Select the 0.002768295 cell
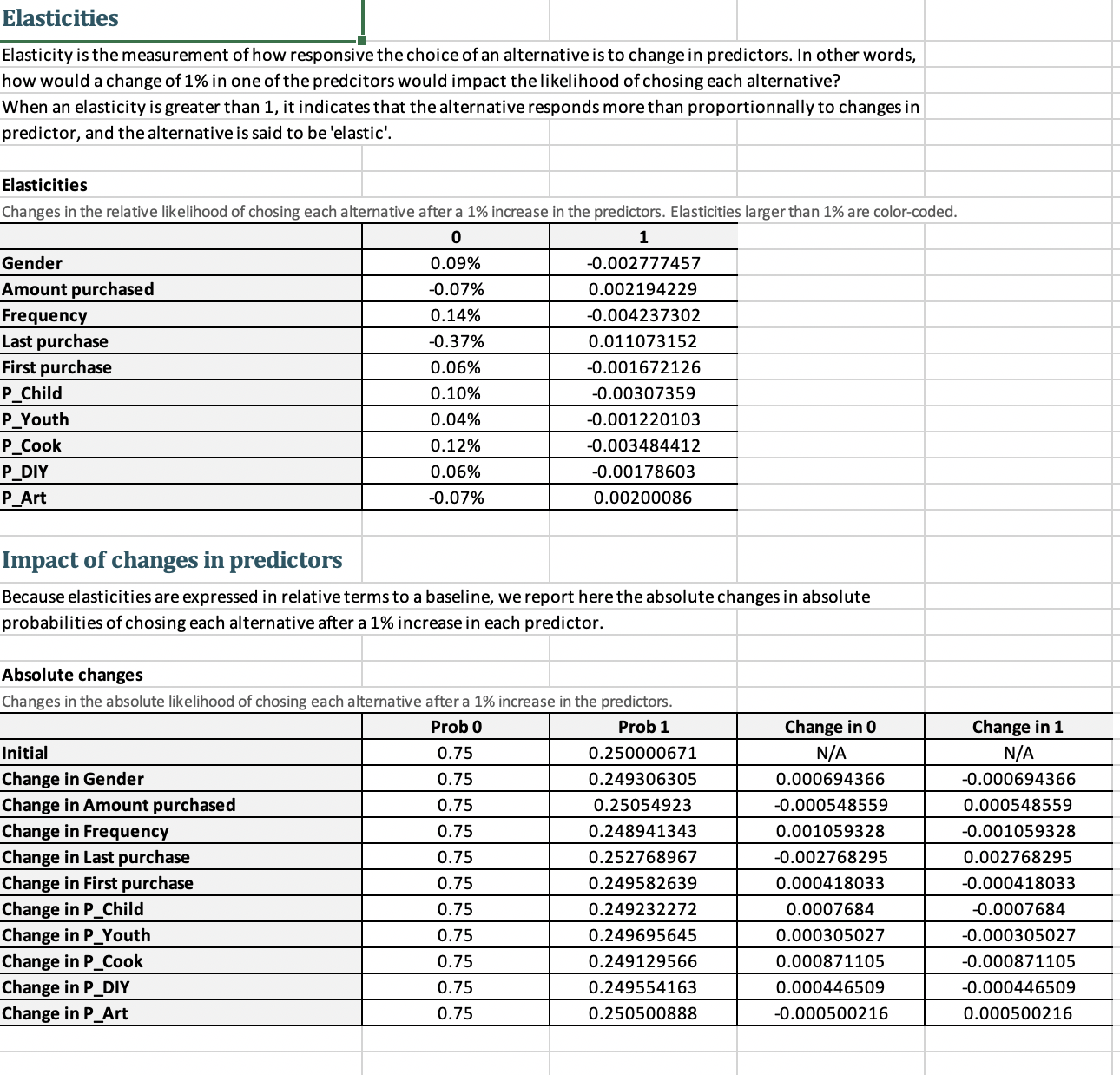 (x=1018, y=857)
